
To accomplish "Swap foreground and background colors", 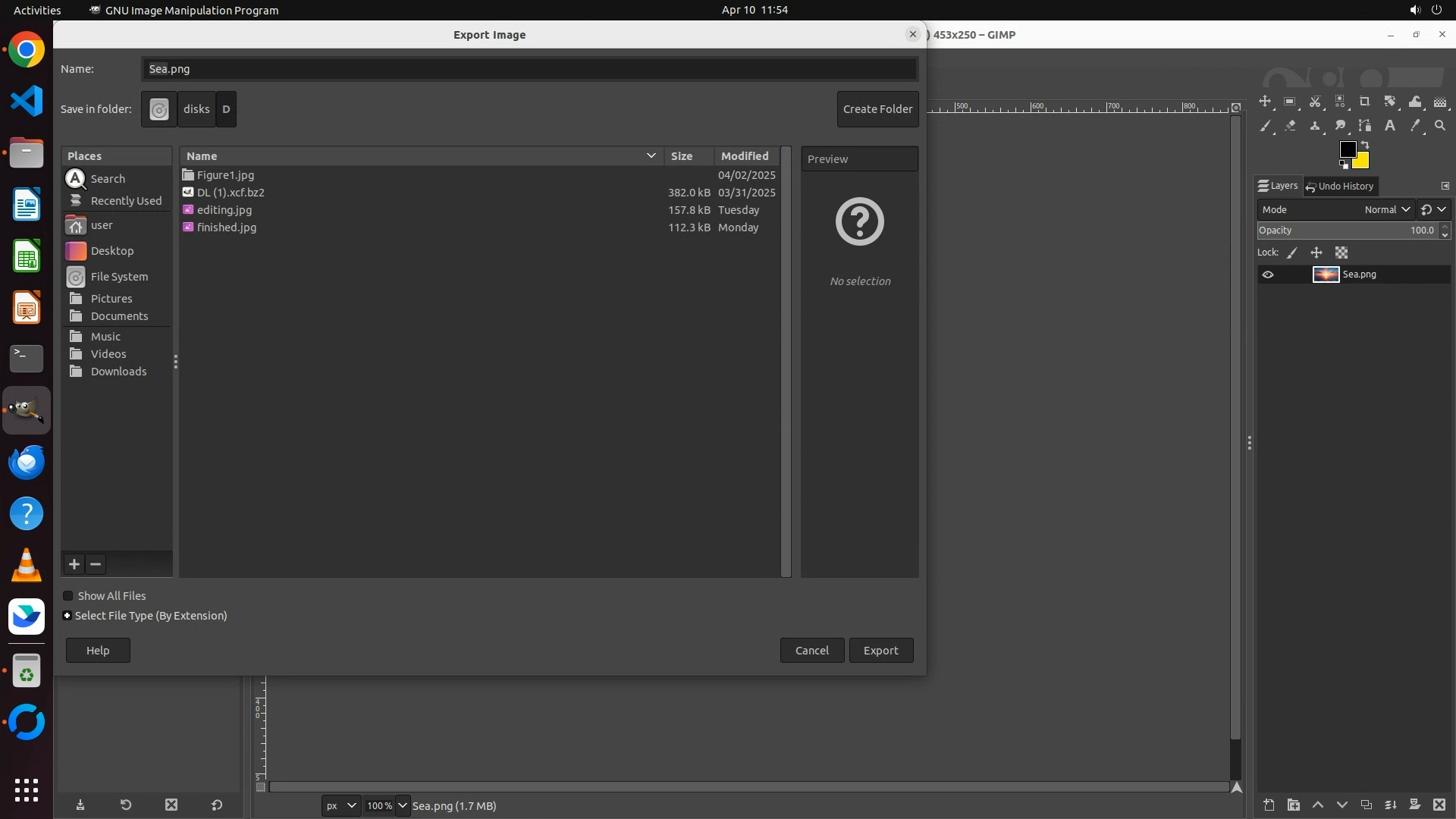I will tap(1365, 144).
